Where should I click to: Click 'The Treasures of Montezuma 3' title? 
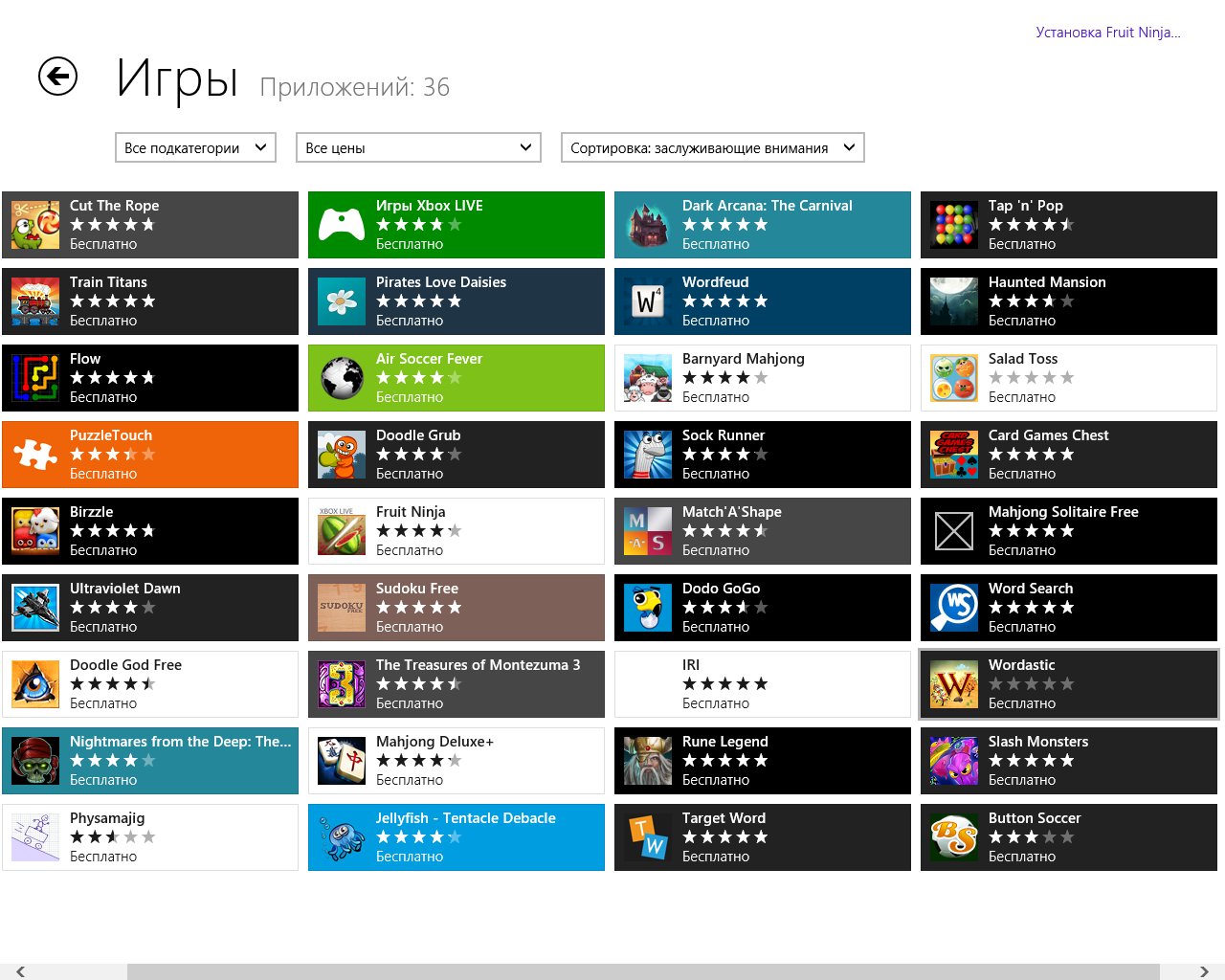(x=479, y=665)
